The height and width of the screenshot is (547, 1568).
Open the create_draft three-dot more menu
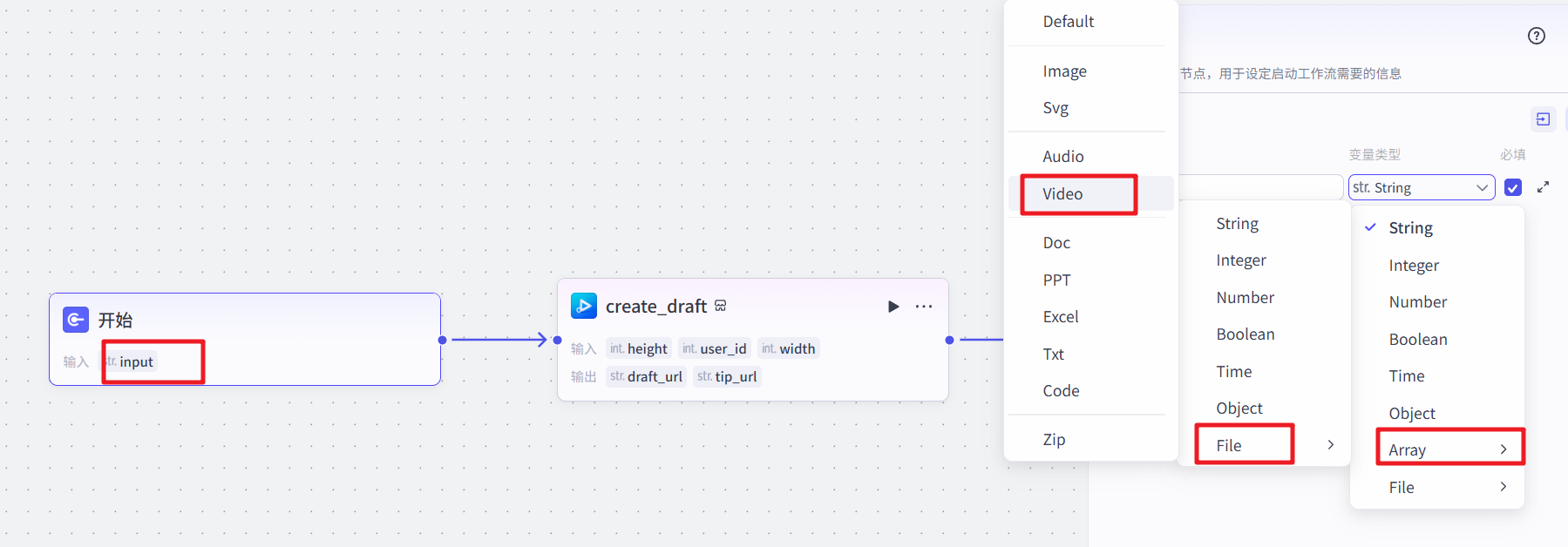[x=924, y=307]
